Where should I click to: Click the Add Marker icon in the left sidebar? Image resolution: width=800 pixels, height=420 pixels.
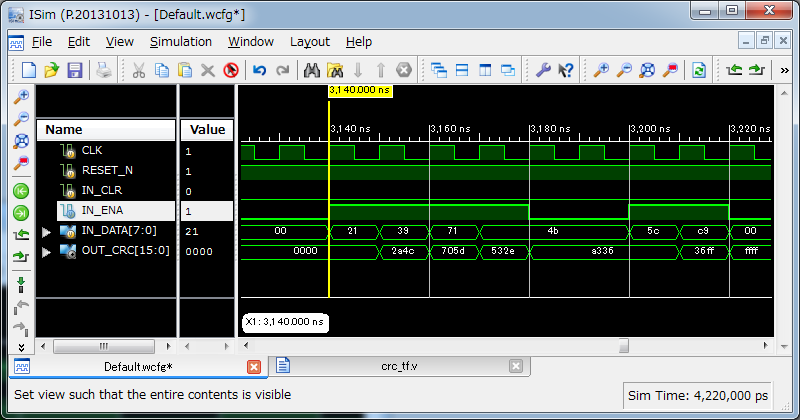tap(21, 285)
